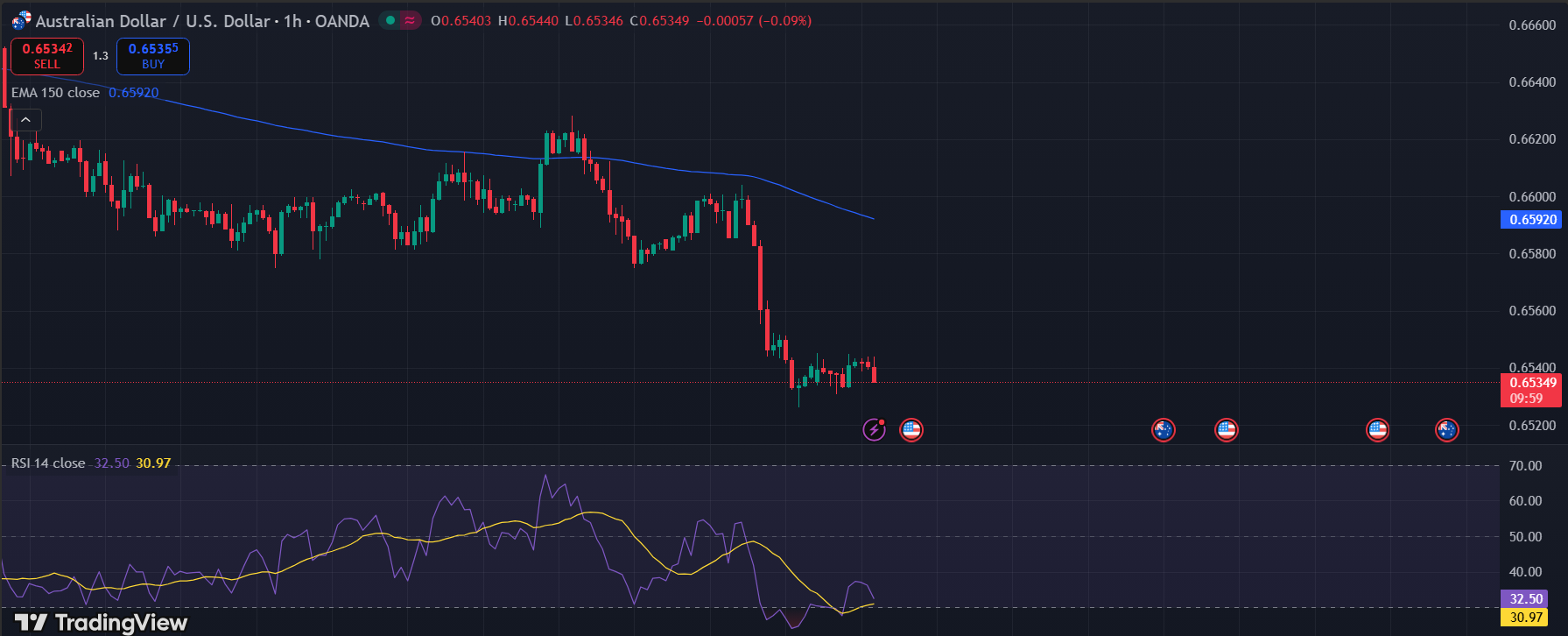Click the blue 0.65920 EMA price axis label
This screenshot has width=1568, height=636.
pyautogui.click(x=1531, y=220)
